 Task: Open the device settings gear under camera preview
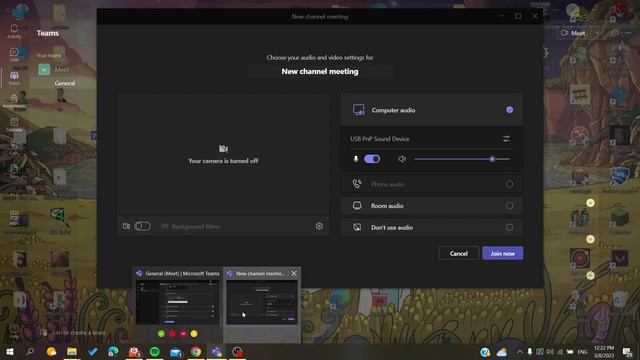click(x=319, y=226)
